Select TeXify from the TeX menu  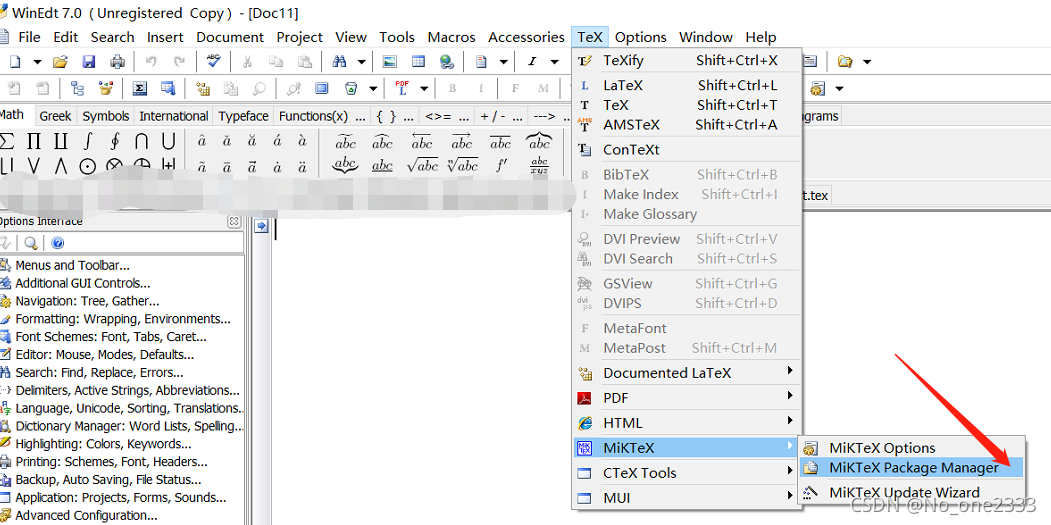click(x=688, y=60)
